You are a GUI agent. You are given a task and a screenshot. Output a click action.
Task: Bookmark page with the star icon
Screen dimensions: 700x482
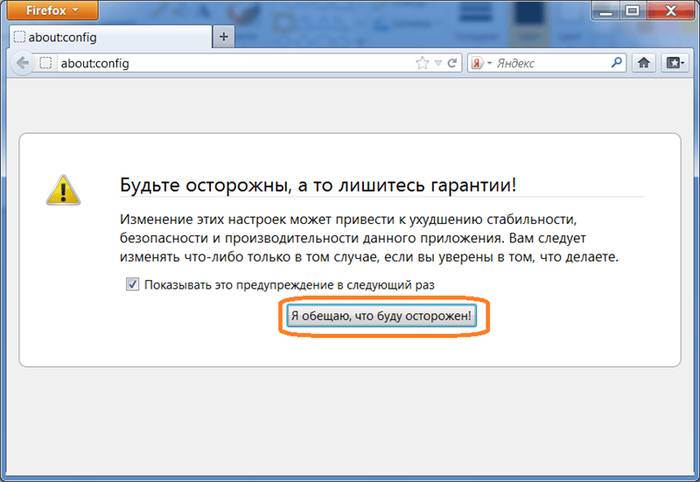click(x=422, y=63)
